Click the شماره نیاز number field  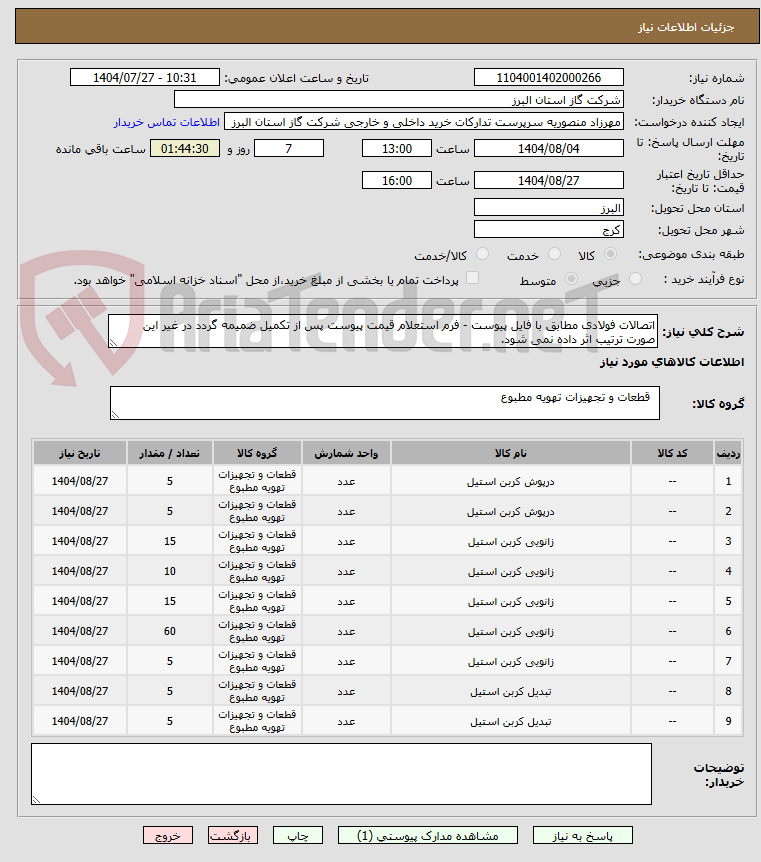pos(549,78)
